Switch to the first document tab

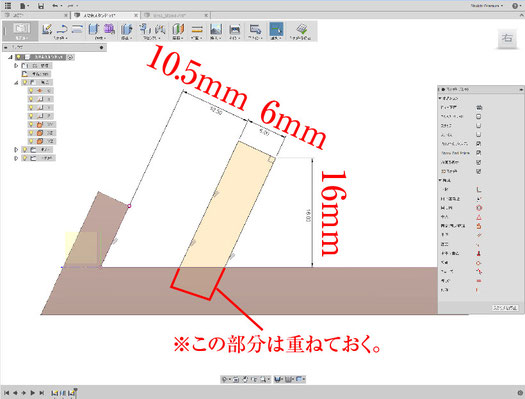coord(36,15)
